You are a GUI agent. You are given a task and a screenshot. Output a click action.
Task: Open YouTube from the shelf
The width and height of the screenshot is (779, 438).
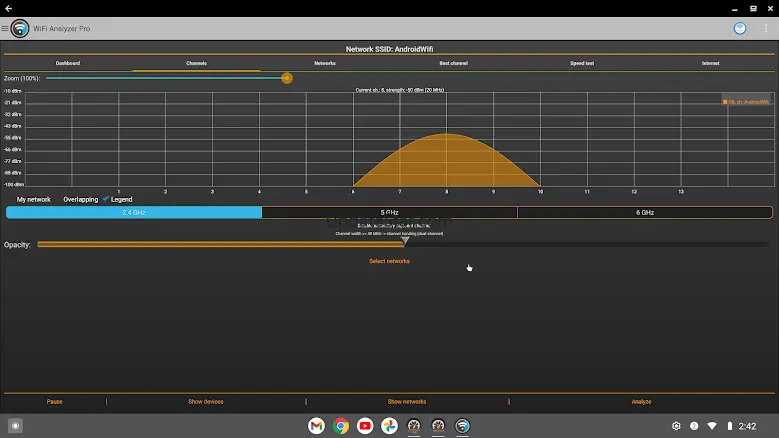(365, 426)
